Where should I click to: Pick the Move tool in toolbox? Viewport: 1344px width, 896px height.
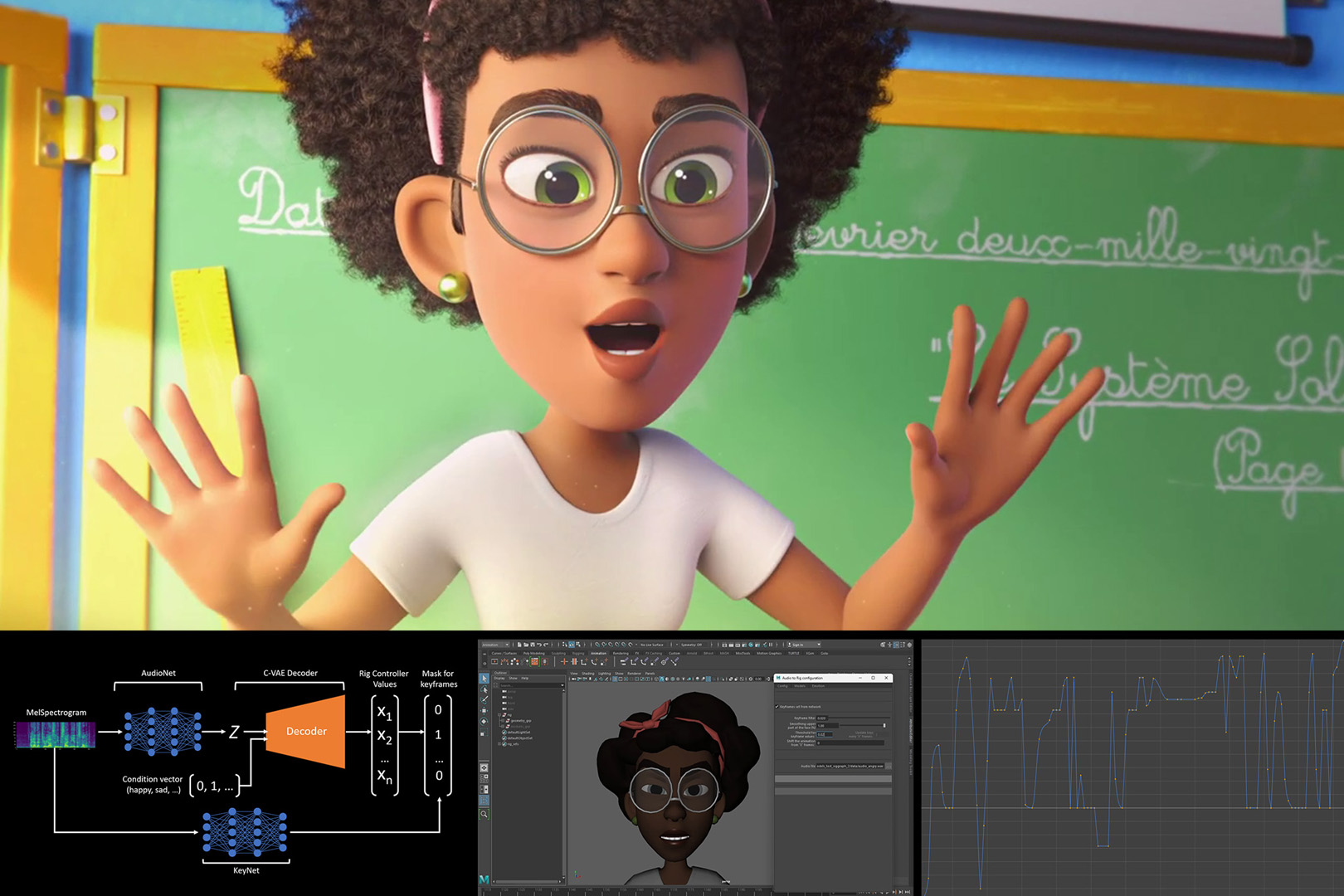[485, 711]
